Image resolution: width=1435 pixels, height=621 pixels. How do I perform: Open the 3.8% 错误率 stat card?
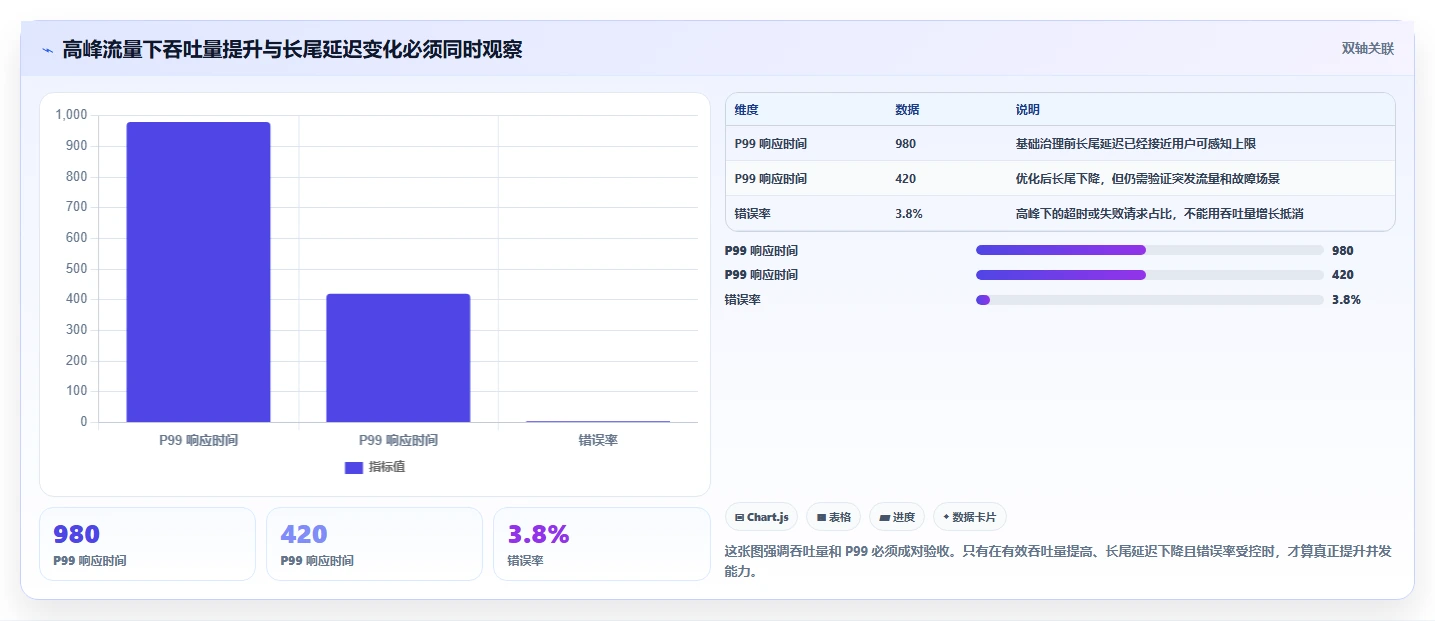[601, 544]
